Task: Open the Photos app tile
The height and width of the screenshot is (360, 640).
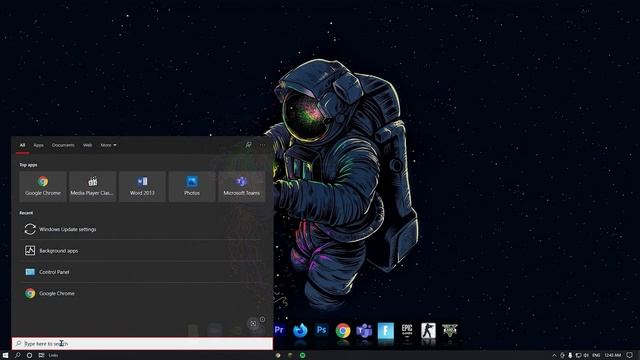Action: [192, 187]
